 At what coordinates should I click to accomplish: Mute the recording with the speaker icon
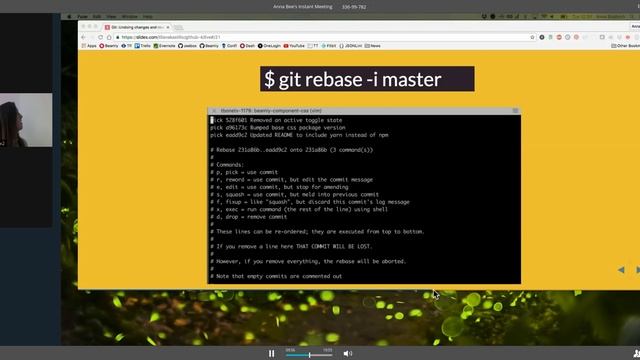[x=348, y=353]
